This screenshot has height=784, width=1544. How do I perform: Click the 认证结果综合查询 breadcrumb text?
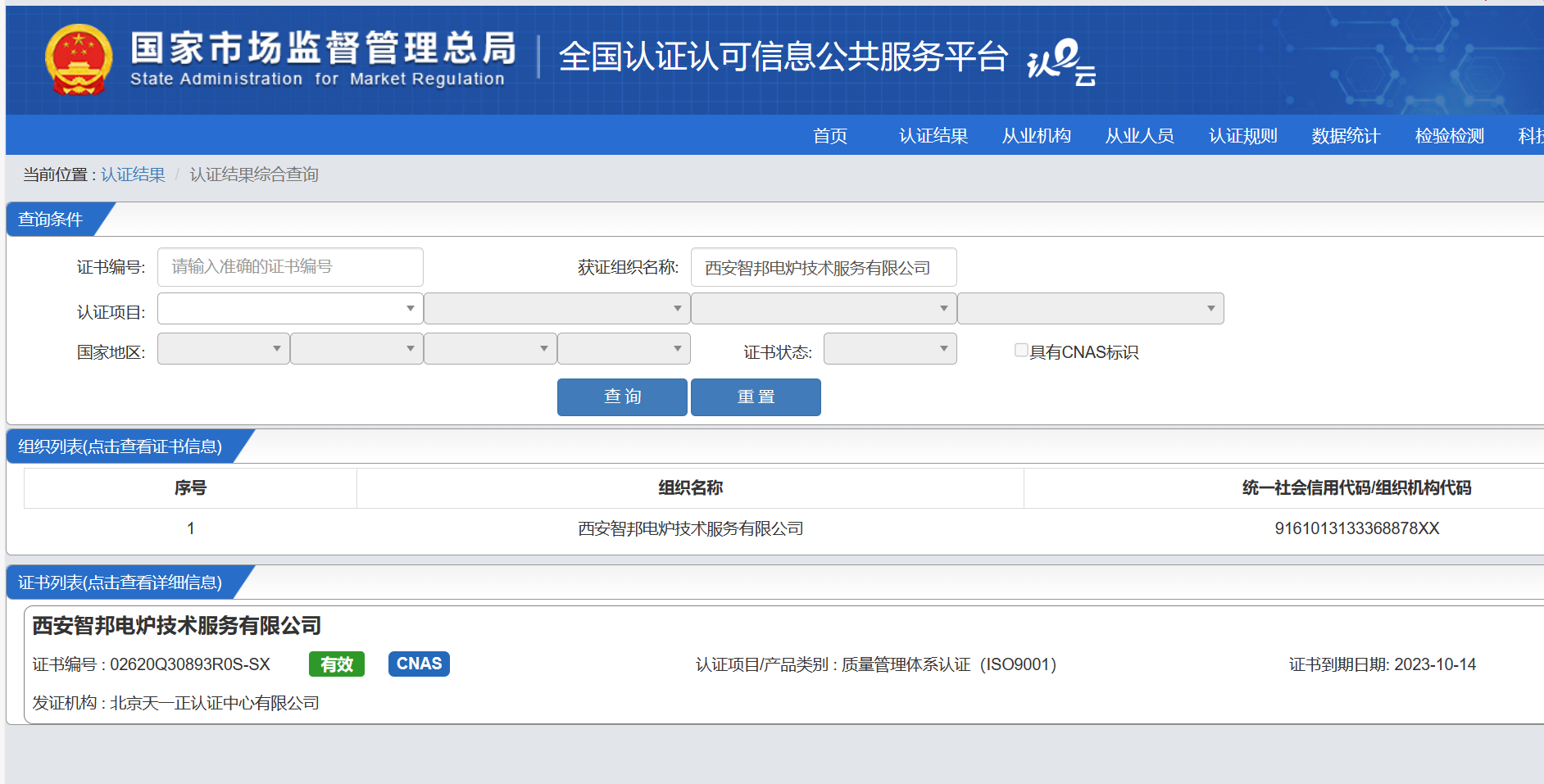click(254, 174)
